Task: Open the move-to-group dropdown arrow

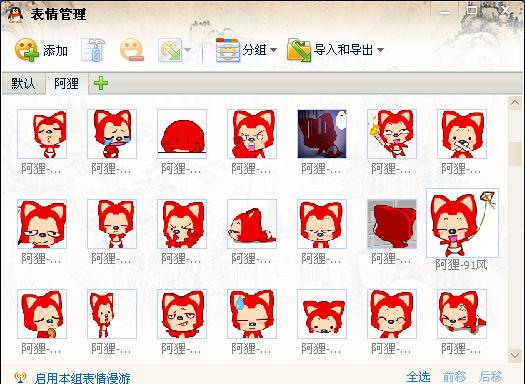Action: pos(187,50)
